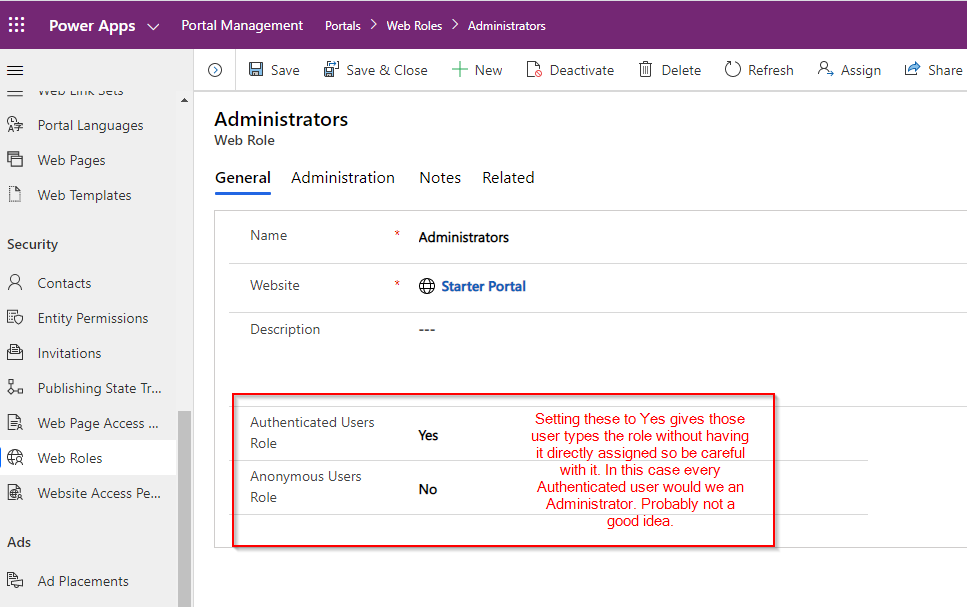Switch to the Notes tab

(440, 178)
